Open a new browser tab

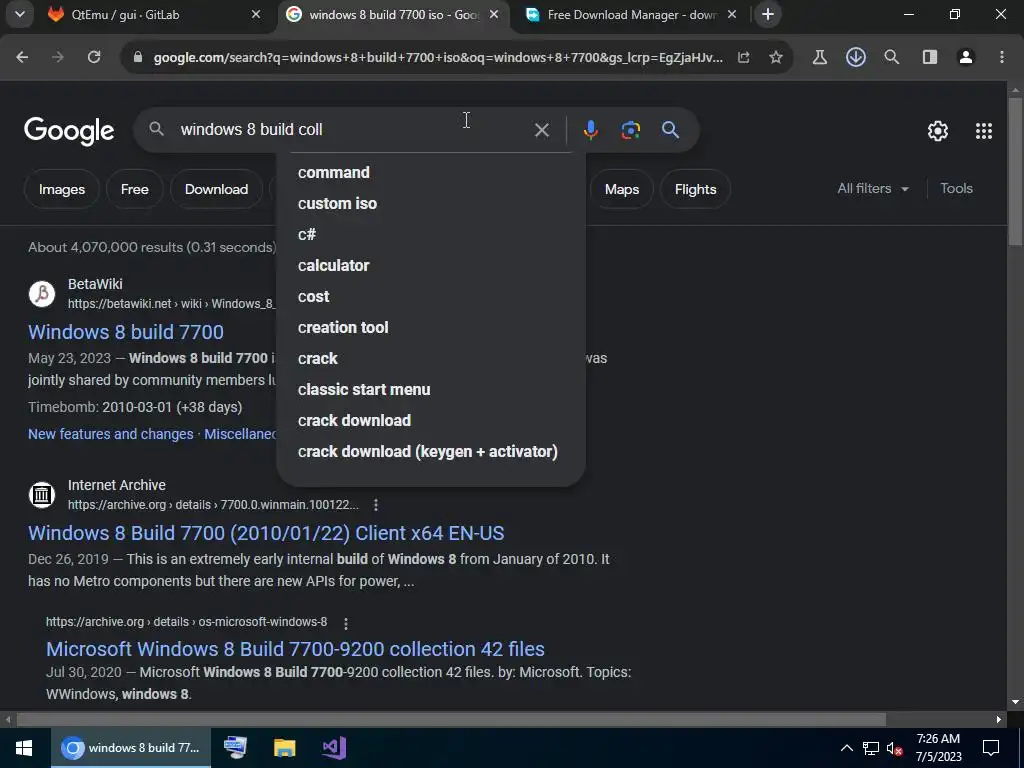coord(767,14)
